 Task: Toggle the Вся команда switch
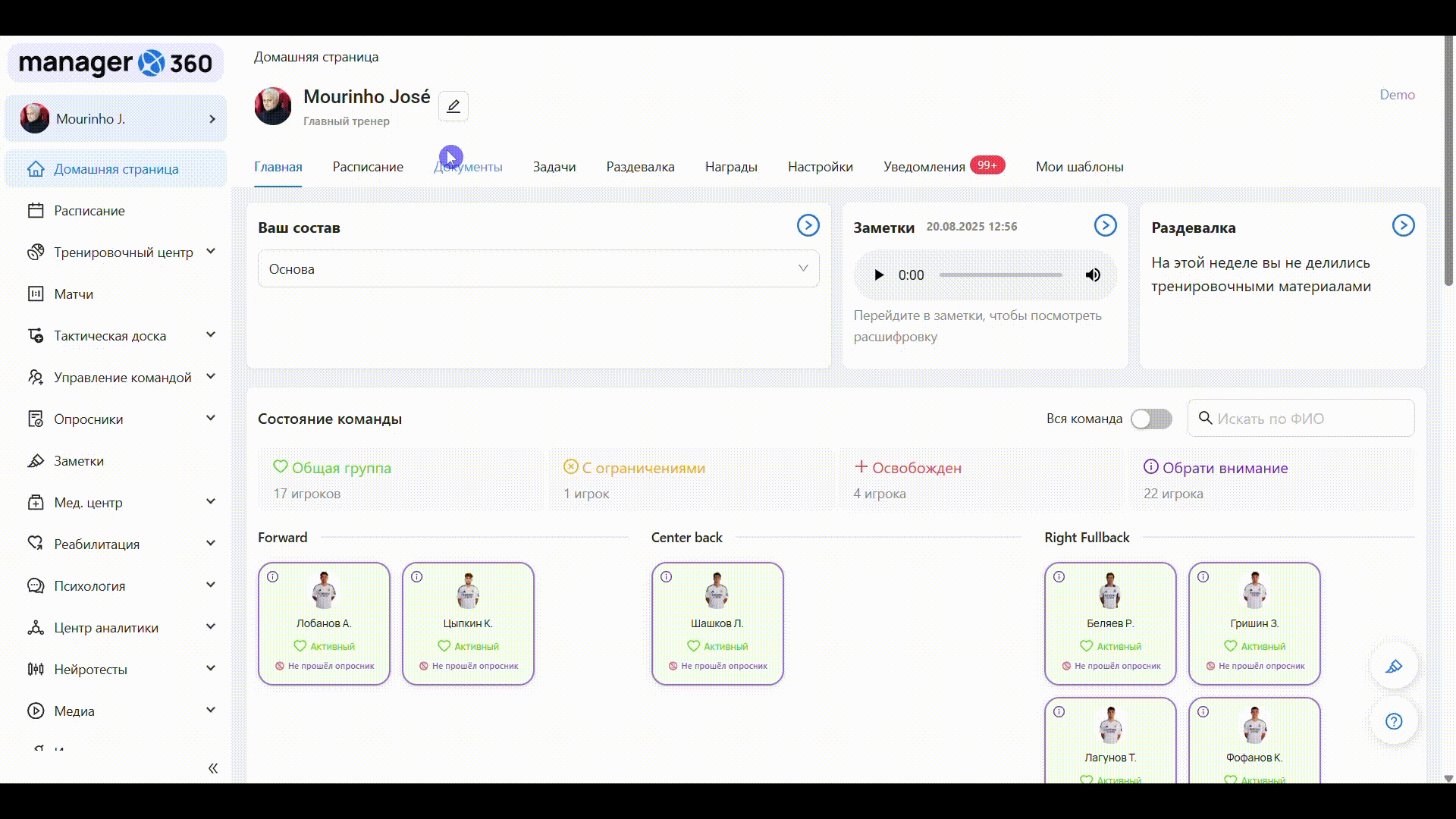[x=1150, y=419]
